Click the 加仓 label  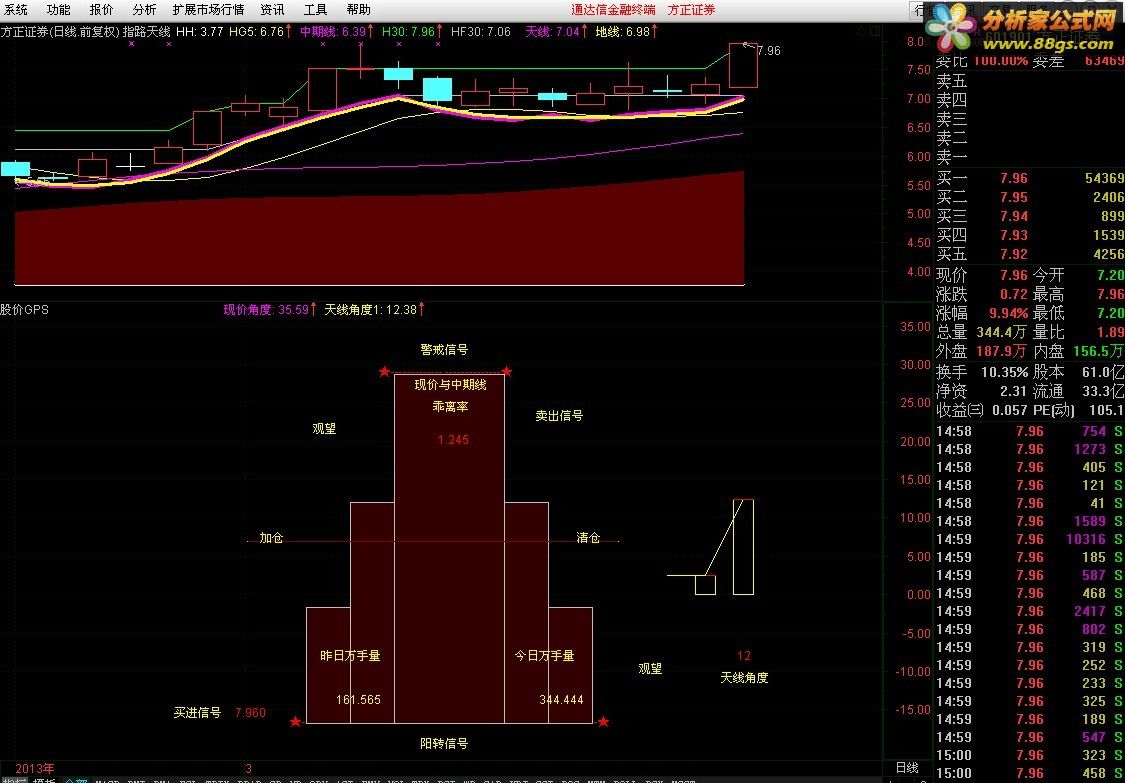271,538
